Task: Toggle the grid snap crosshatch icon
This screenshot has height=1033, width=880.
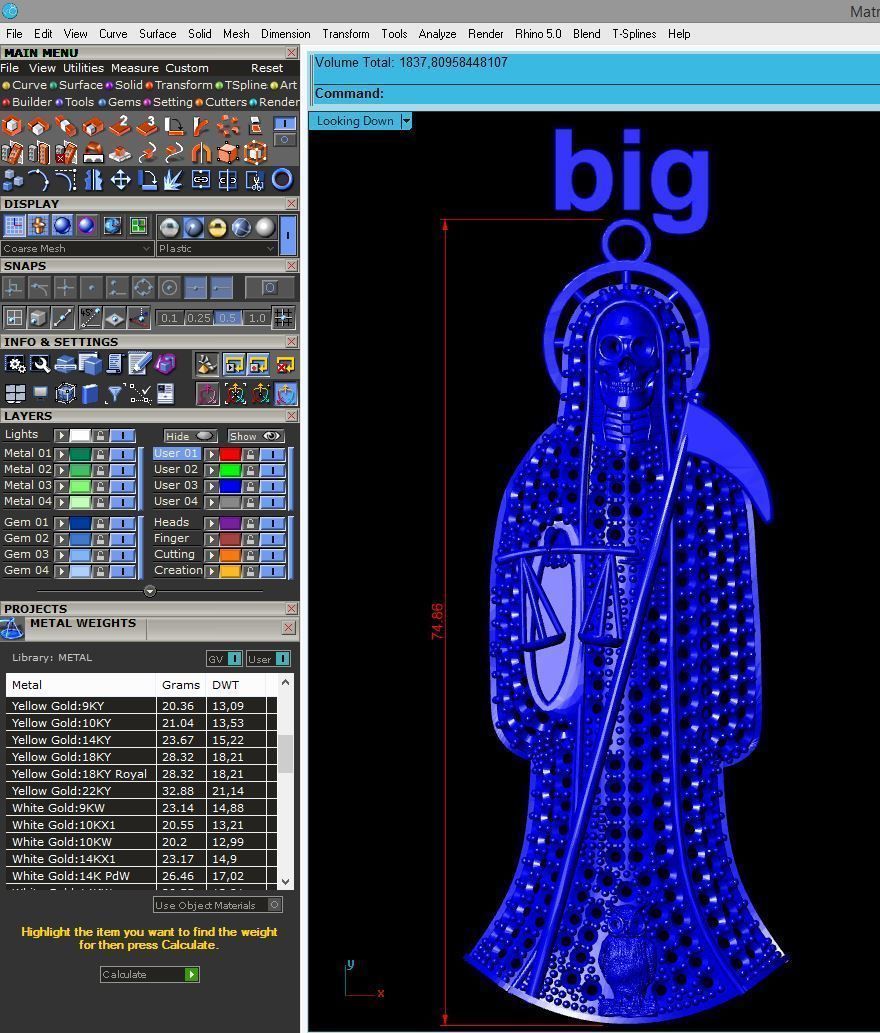Action: 283,318
